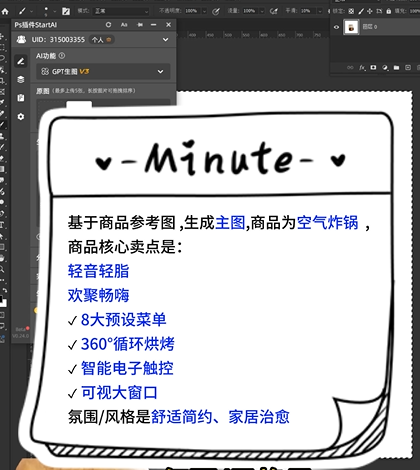The image size is (420, 470).
Task: Toggle lock all padlock icon
Action: coord(388,11)
